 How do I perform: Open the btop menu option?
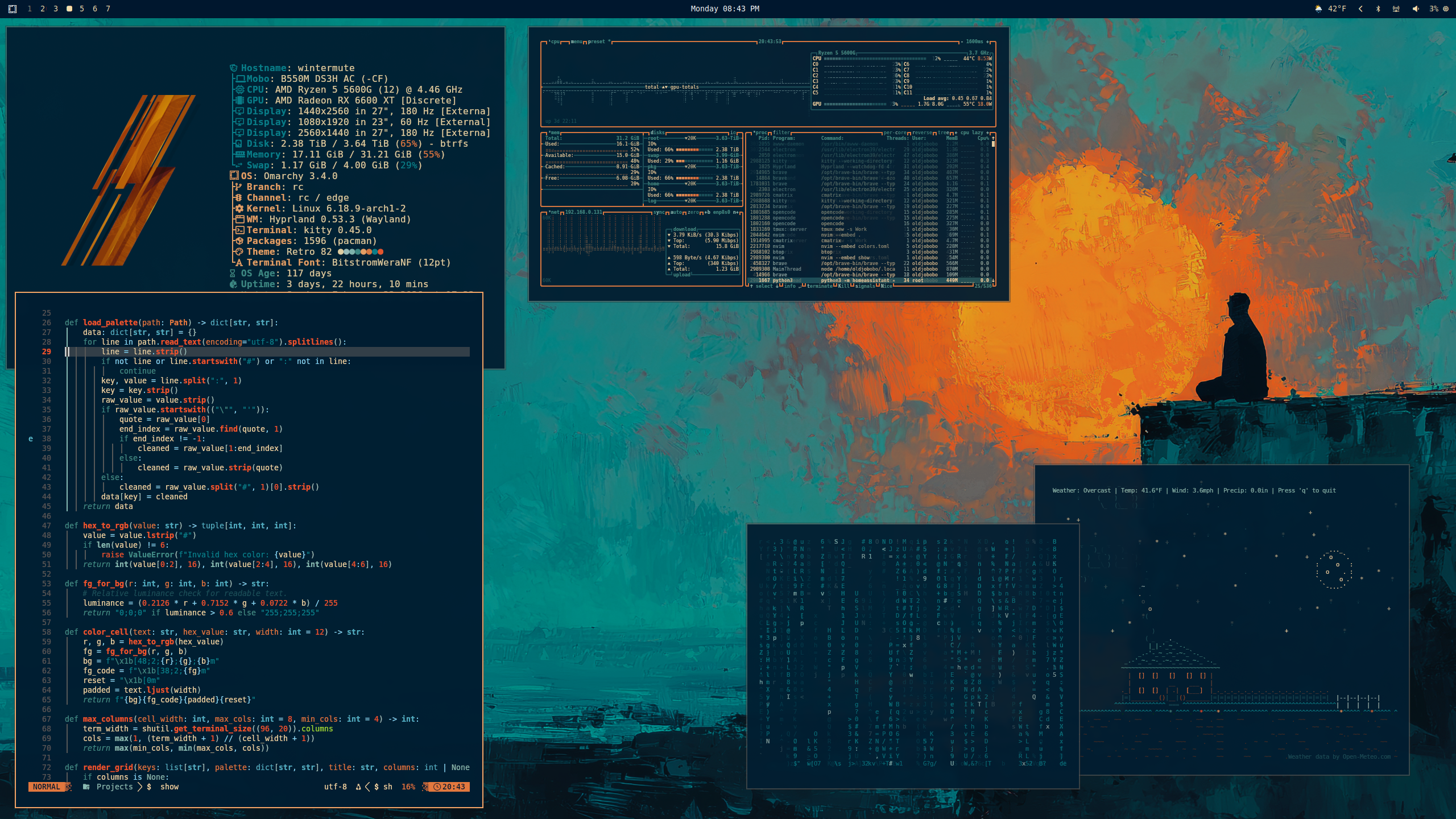pyautogui.click(x=576, y=42)
